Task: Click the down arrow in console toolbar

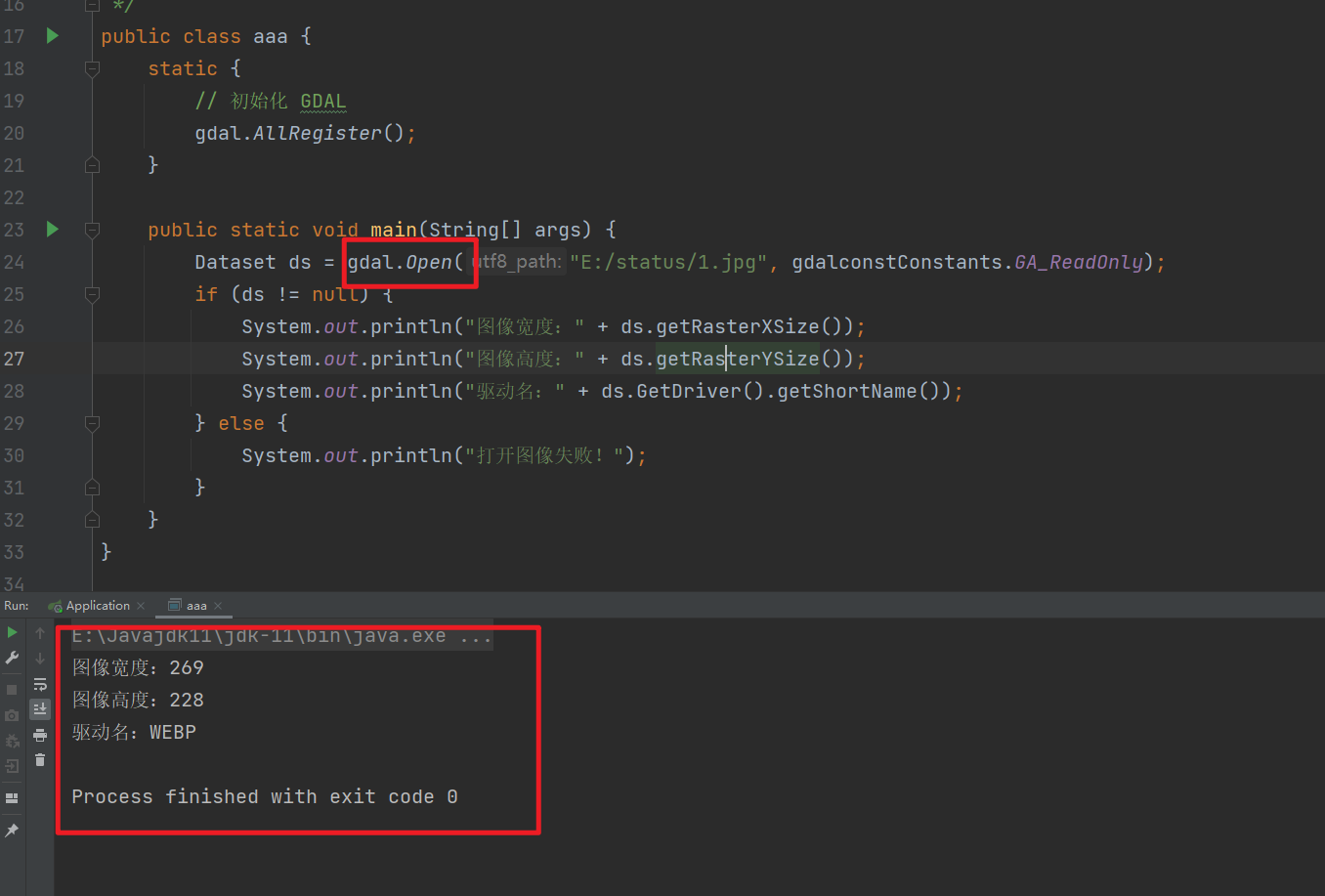Action: [40, 658]
